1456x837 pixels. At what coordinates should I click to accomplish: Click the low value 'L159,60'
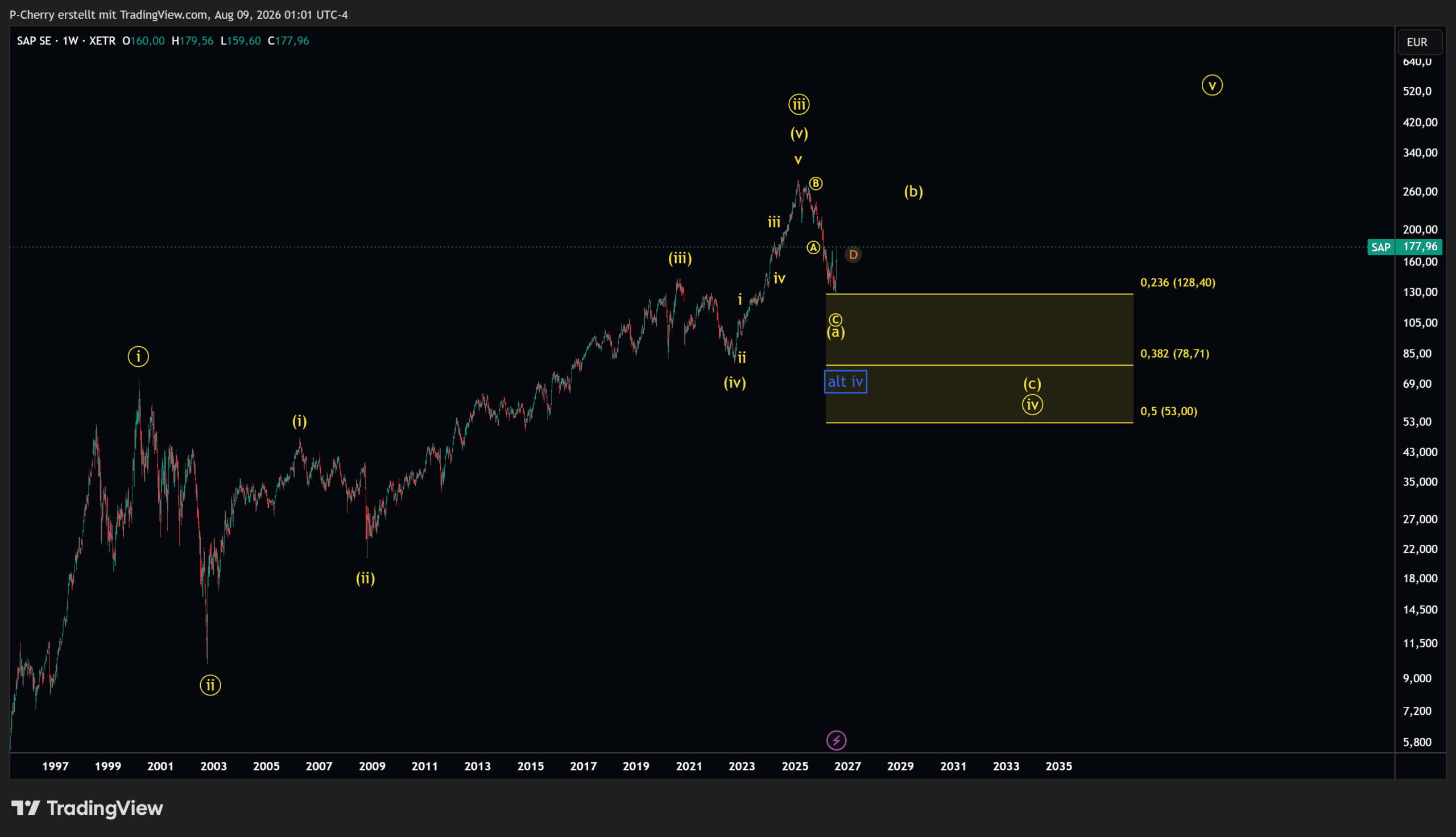click(x=241, y=41)
